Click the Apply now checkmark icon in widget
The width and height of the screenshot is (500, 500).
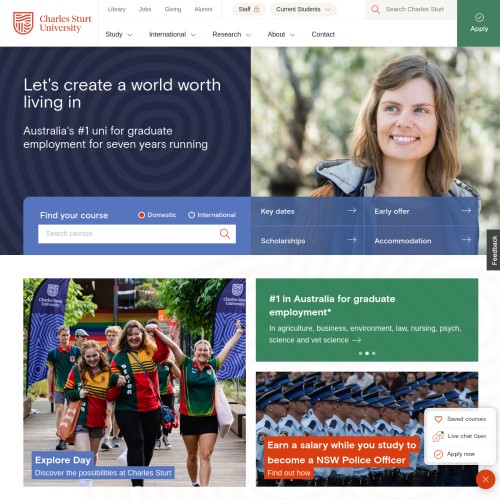coord(438,454)
